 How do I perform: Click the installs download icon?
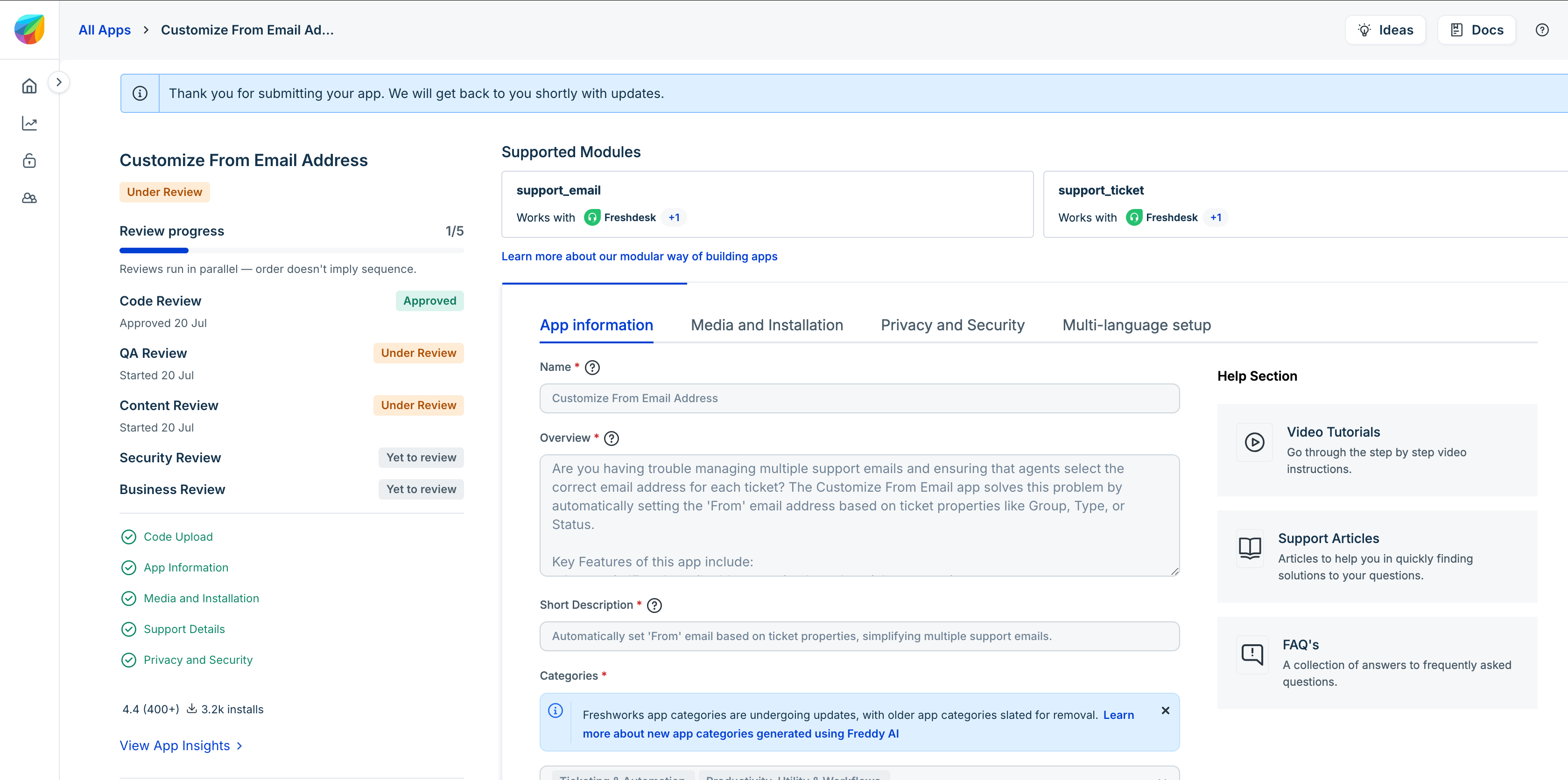pos(191,708)
